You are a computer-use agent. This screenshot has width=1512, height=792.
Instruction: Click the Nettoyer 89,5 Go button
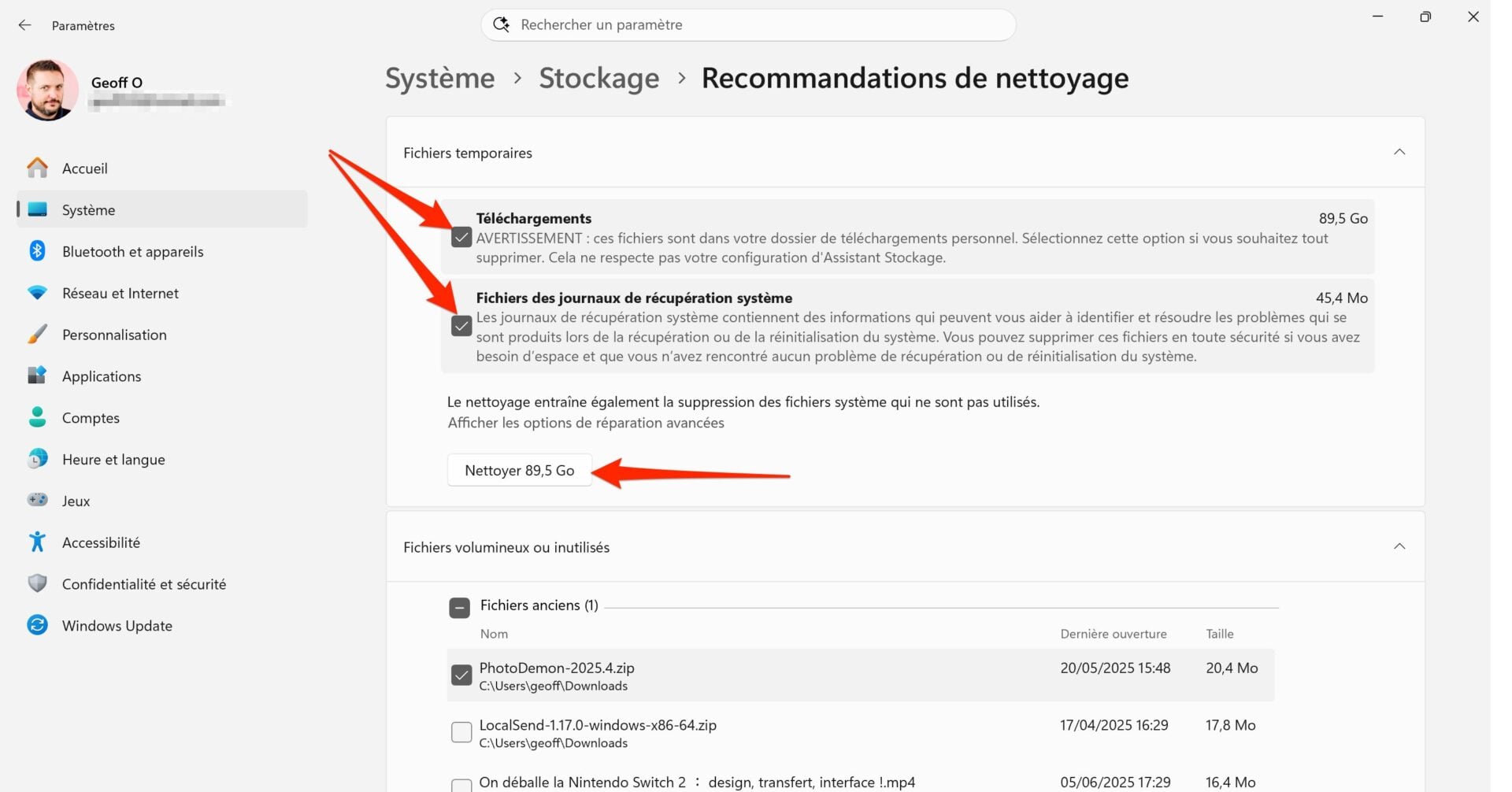point(519,470)
